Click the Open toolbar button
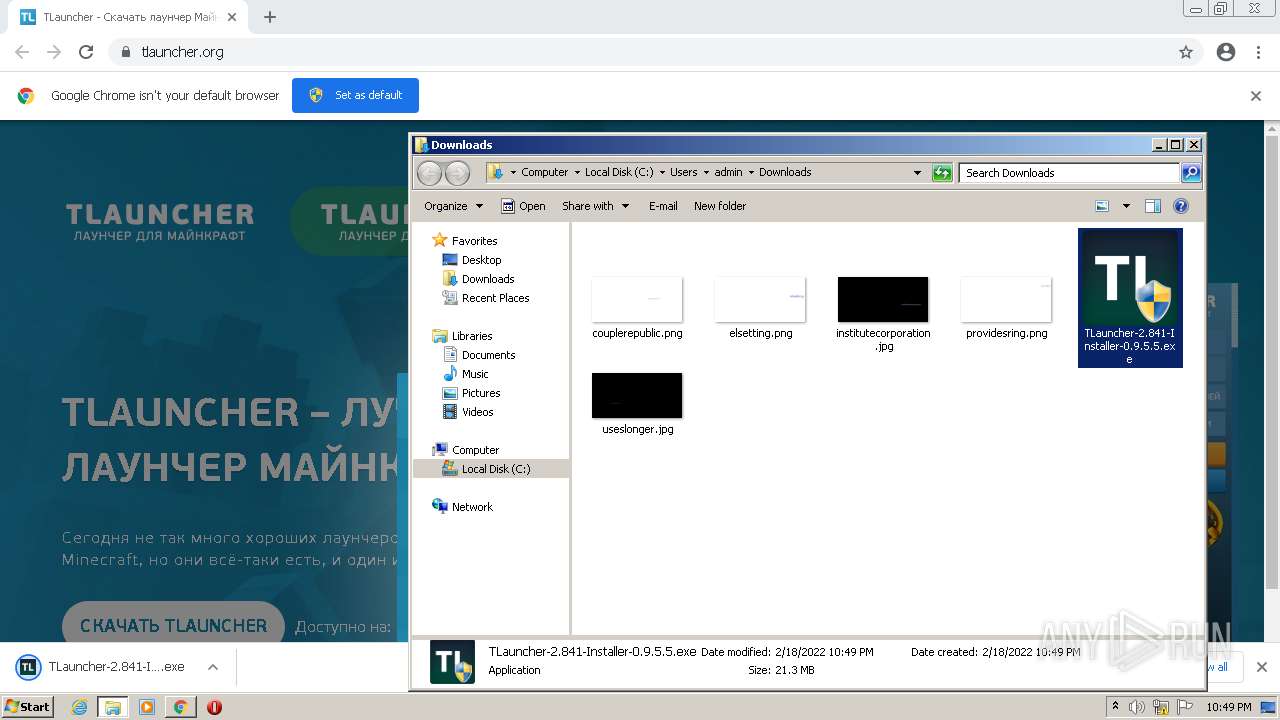The height and width of the screenshot is (720, 1280). pos(523,206)
